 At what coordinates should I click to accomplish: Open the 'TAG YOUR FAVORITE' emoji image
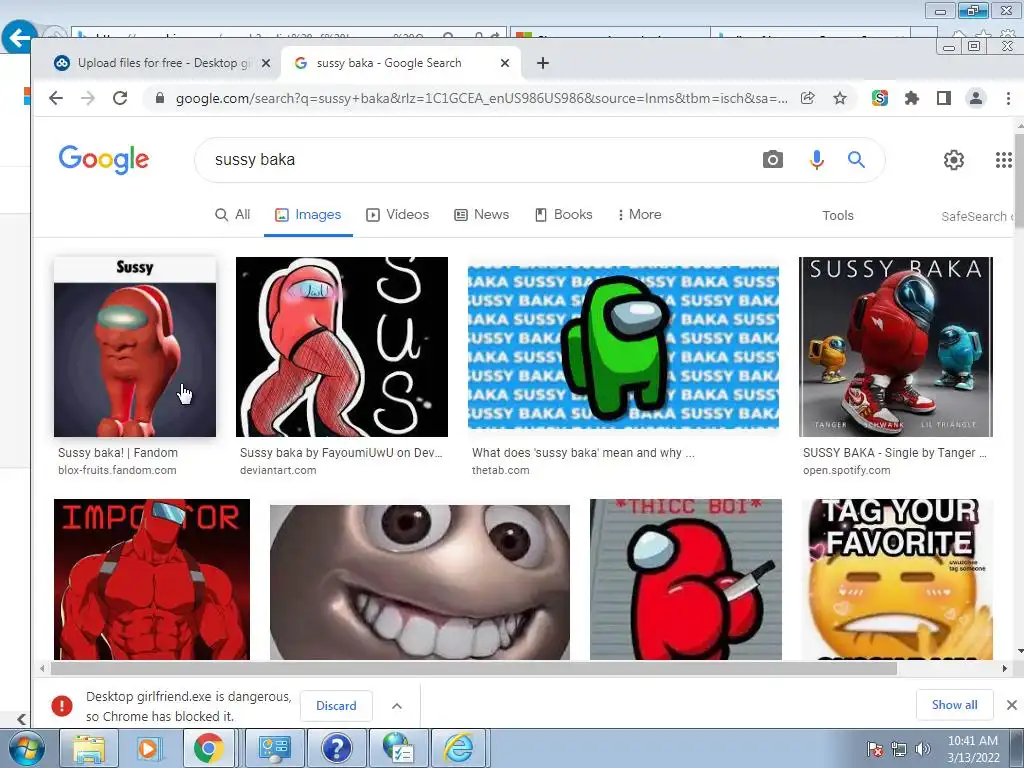pos(897,579)
